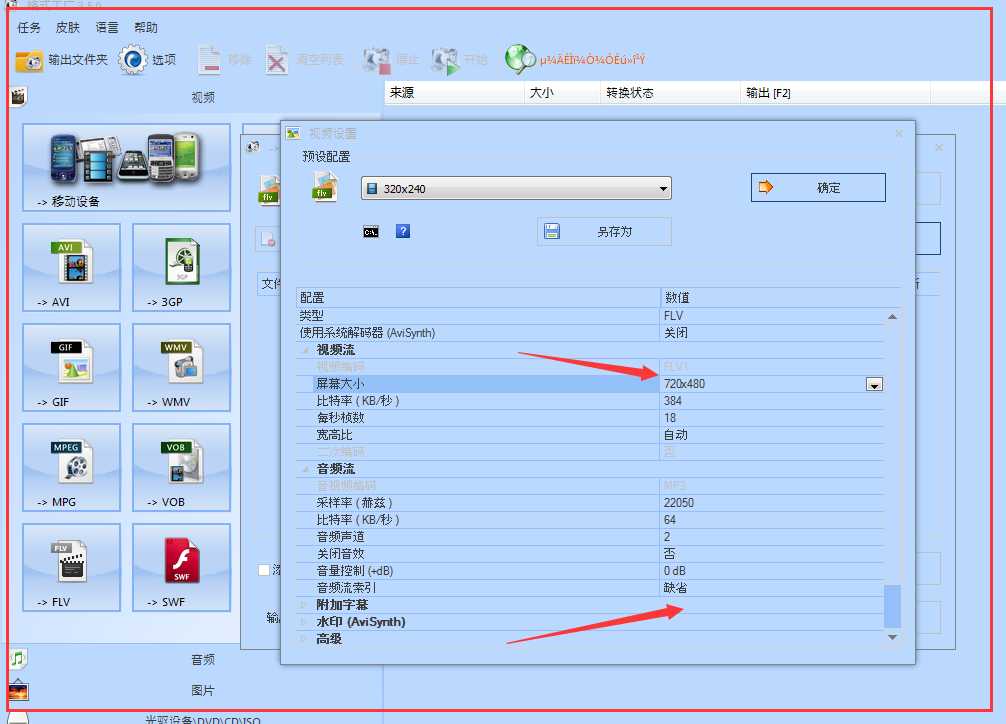Select the 音频流索引 row
1006x724 pixels.
tap(590, 588)
